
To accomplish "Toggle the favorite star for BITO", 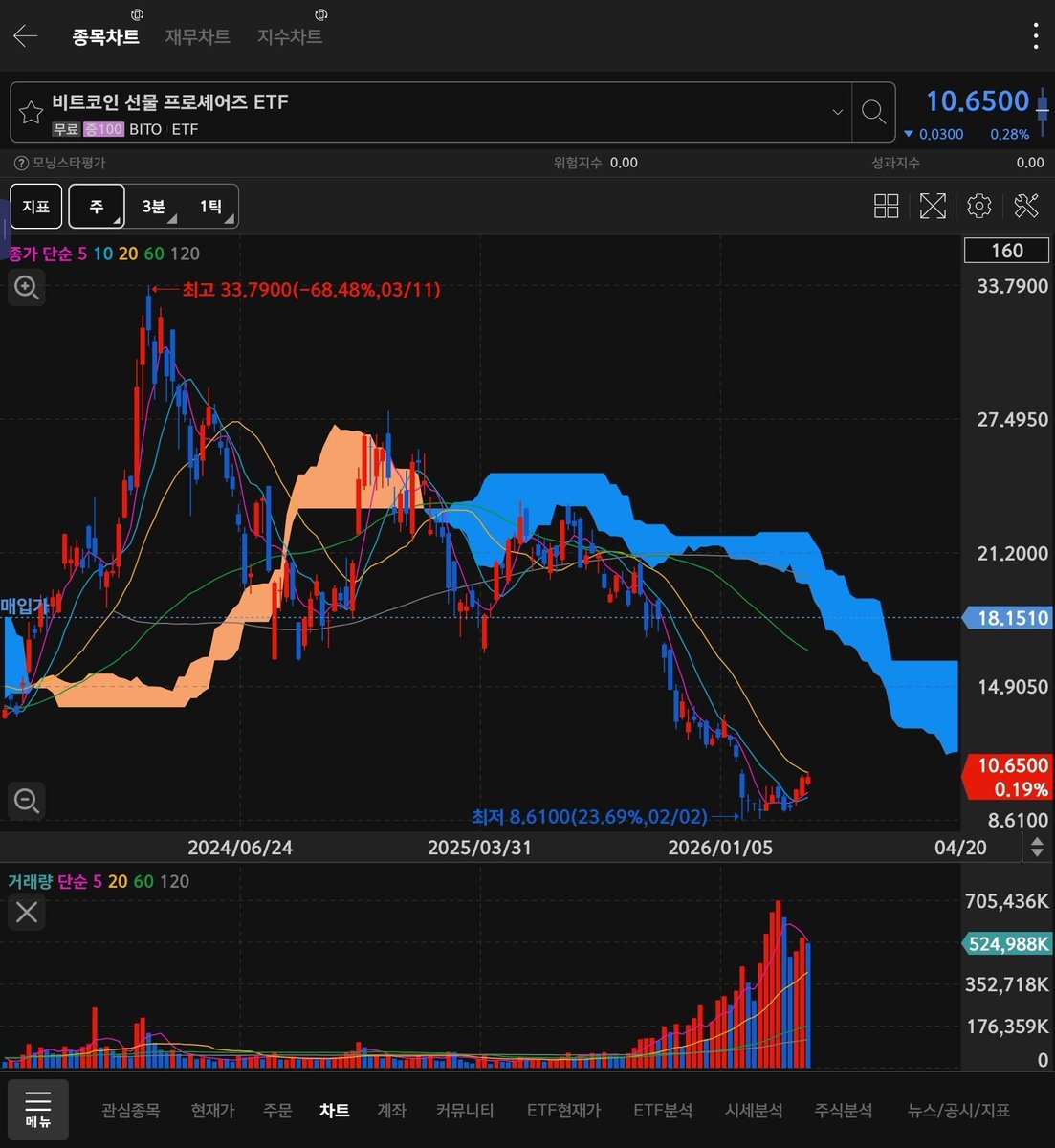I will 31,113.
